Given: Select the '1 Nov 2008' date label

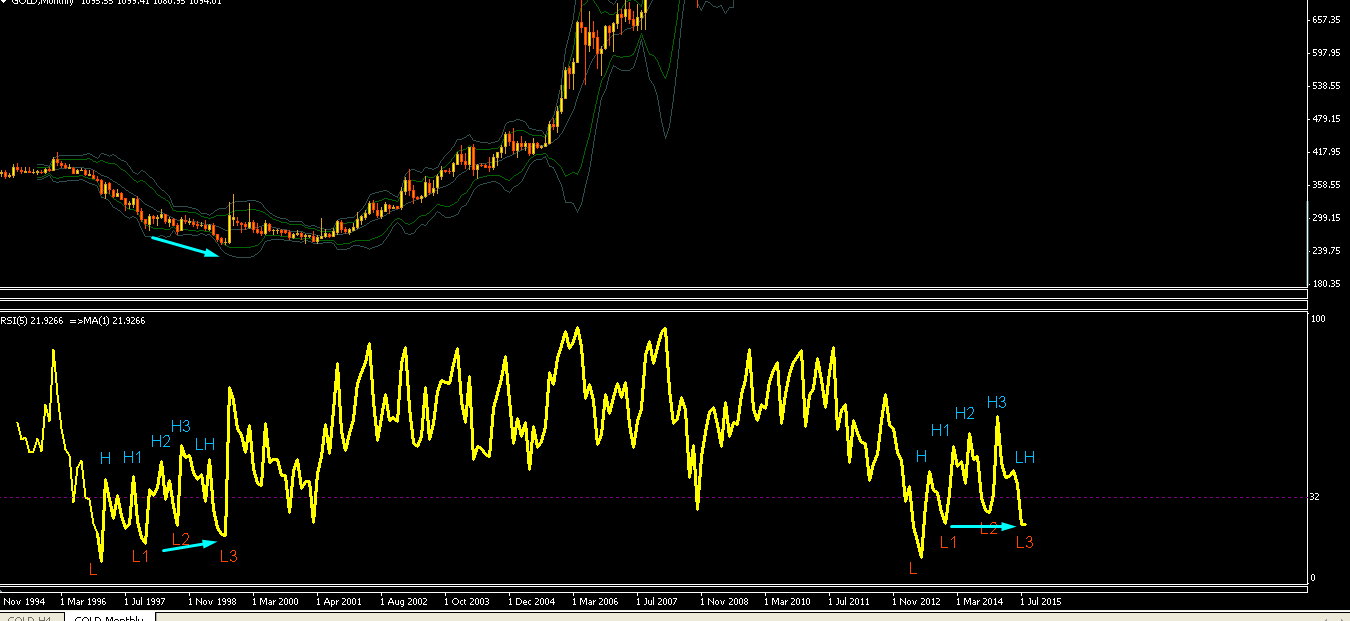Looking at the screenshot, I should tap(724, 602).
